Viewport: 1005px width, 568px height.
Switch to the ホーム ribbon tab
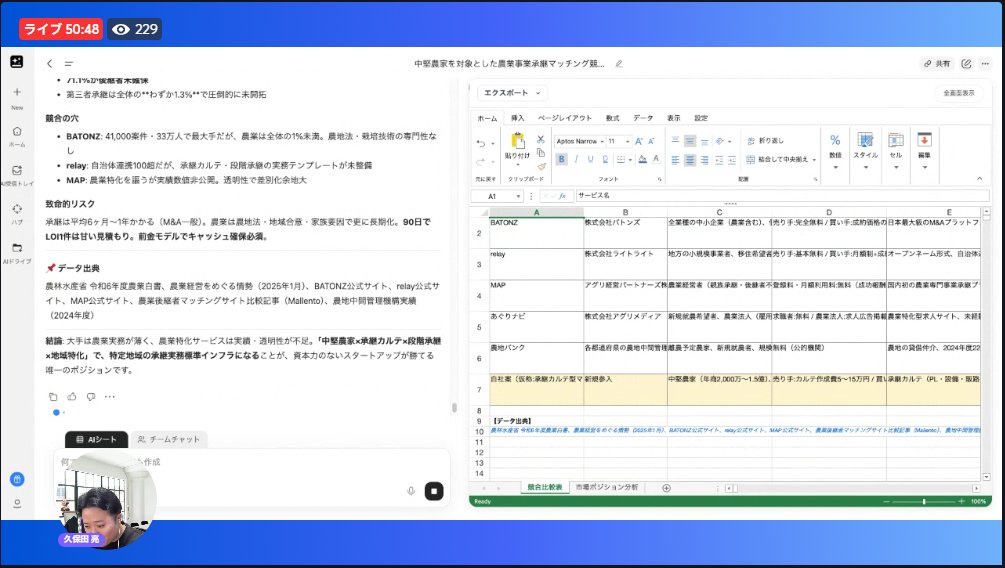[487, 118]
